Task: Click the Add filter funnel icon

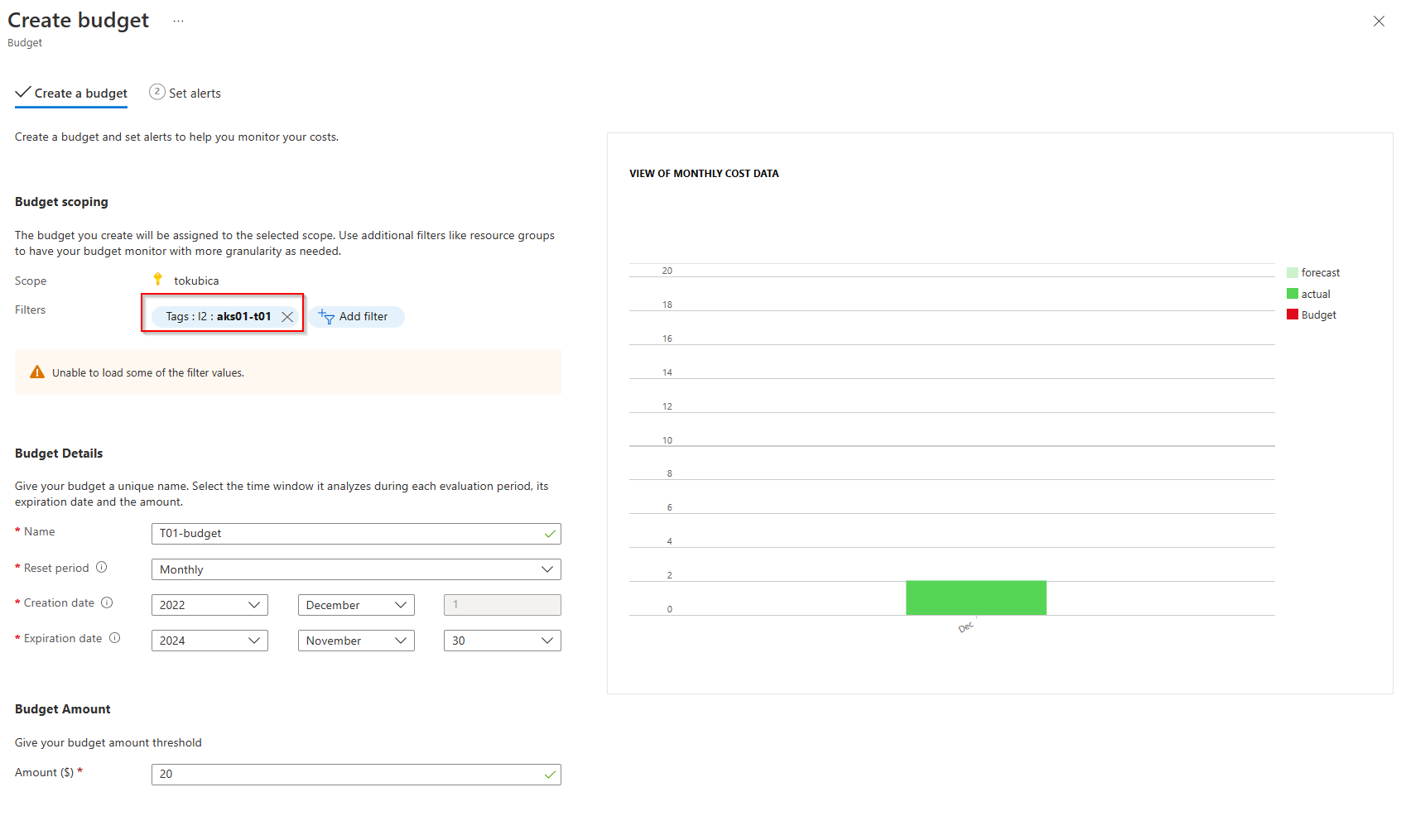Action: (x=326, y=316)
